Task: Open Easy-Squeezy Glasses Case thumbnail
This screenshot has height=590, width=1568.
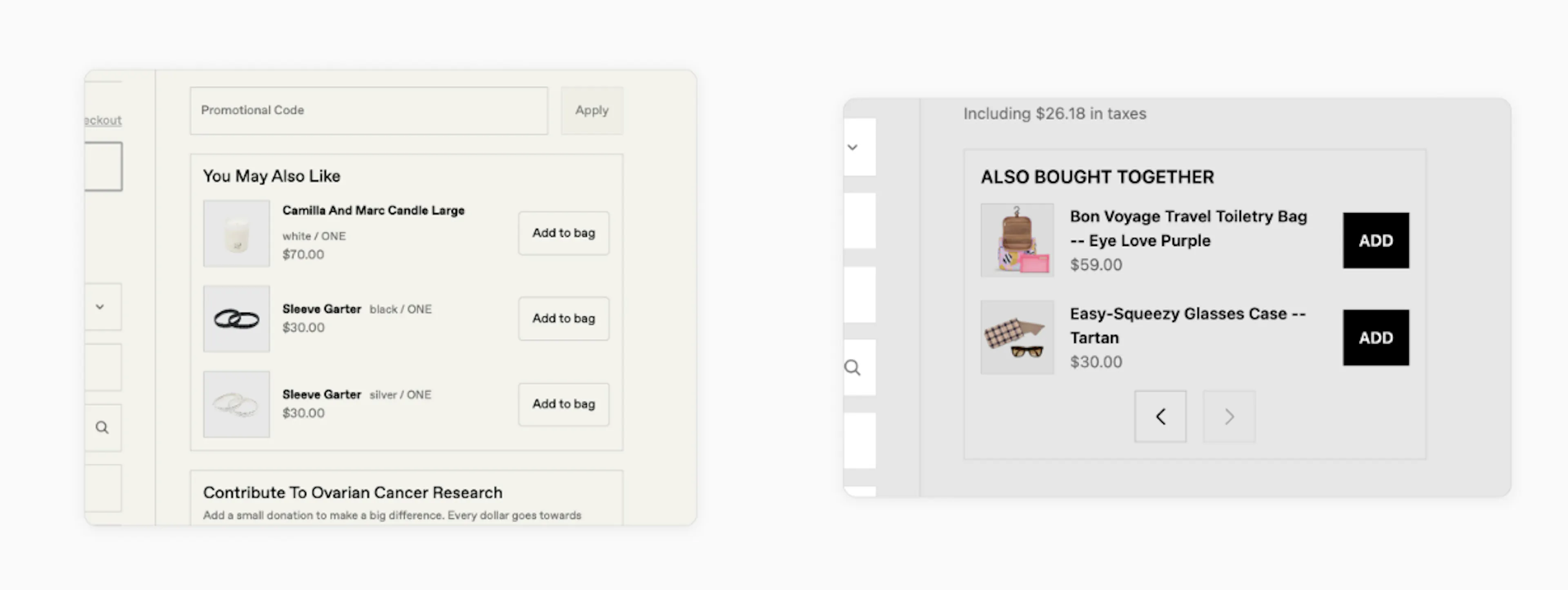Action: coord(1017,337)
